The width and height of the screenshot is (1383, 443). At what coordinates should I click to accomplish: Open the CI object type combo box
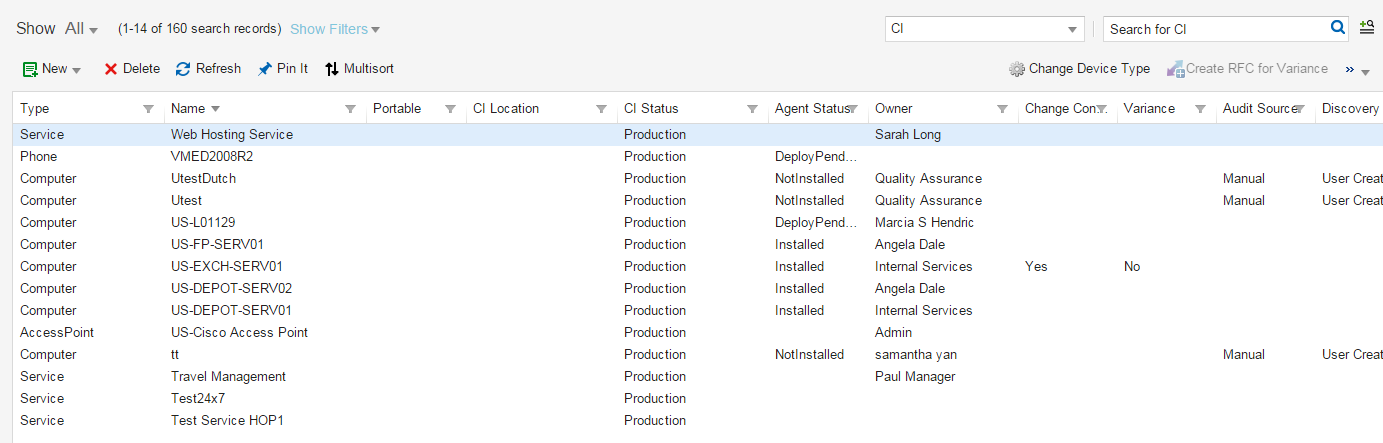pos(1073,29)
